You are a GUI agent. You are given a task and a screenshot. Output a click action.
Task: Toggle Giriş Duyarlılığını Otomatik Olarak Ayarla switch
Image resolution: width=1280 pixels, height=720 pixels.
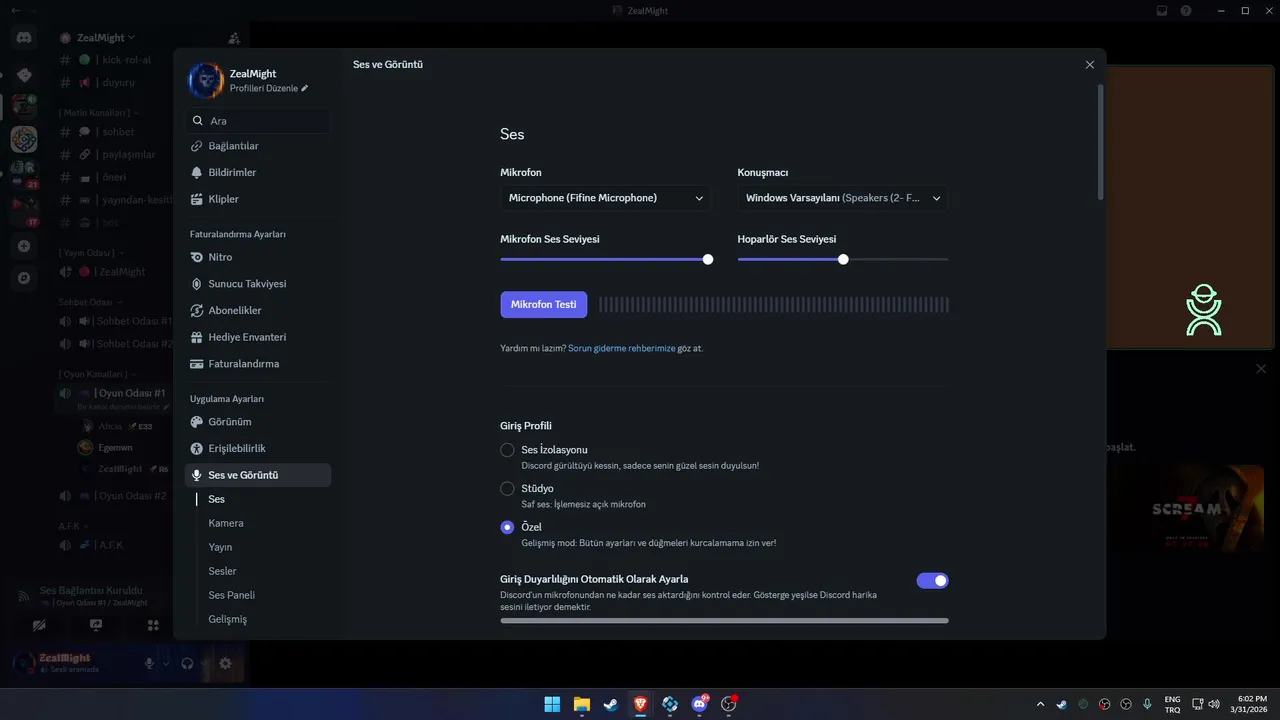point(932,580)
